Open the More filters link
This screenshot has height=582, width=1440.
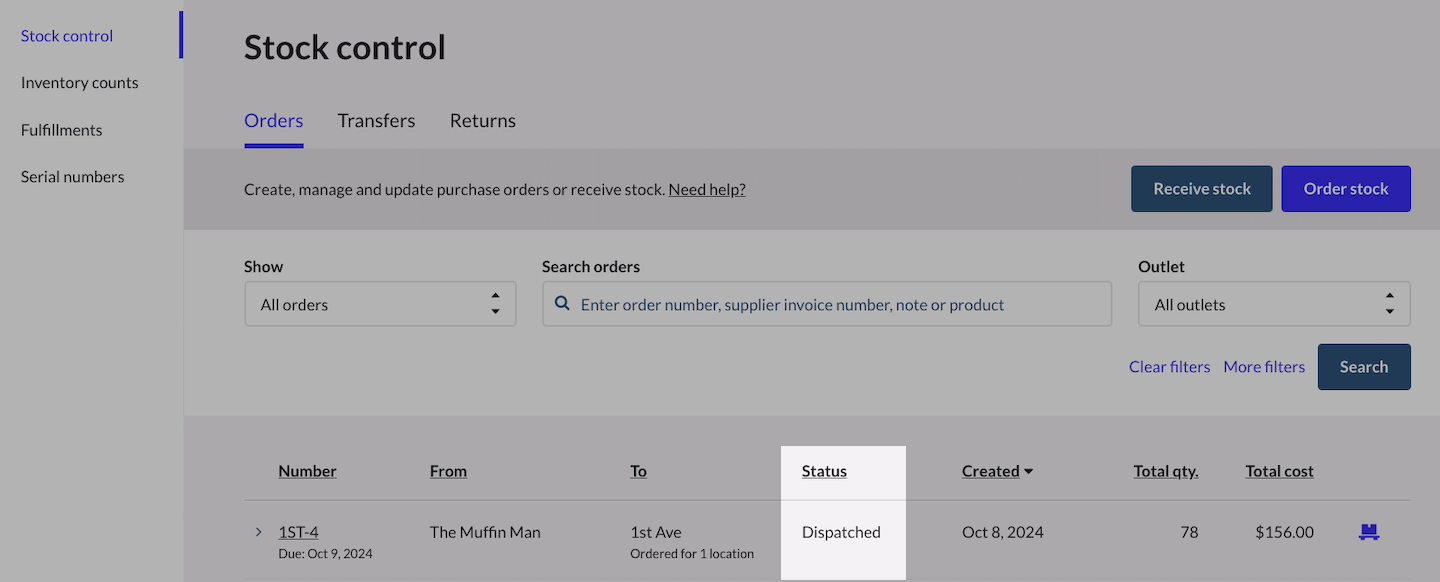pyautogui.click(x=1264, y=367)
